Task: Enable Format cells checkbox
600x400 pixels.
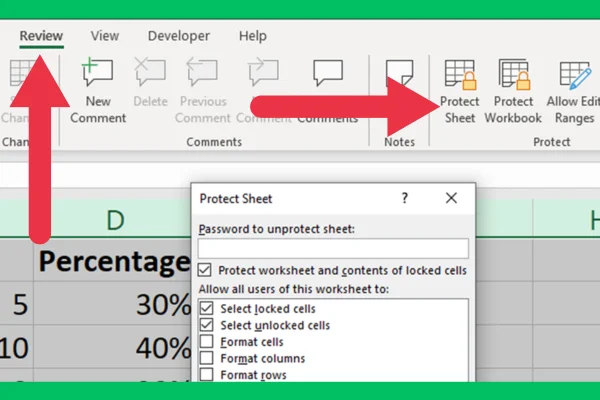Action: click(x=207, y=341)
